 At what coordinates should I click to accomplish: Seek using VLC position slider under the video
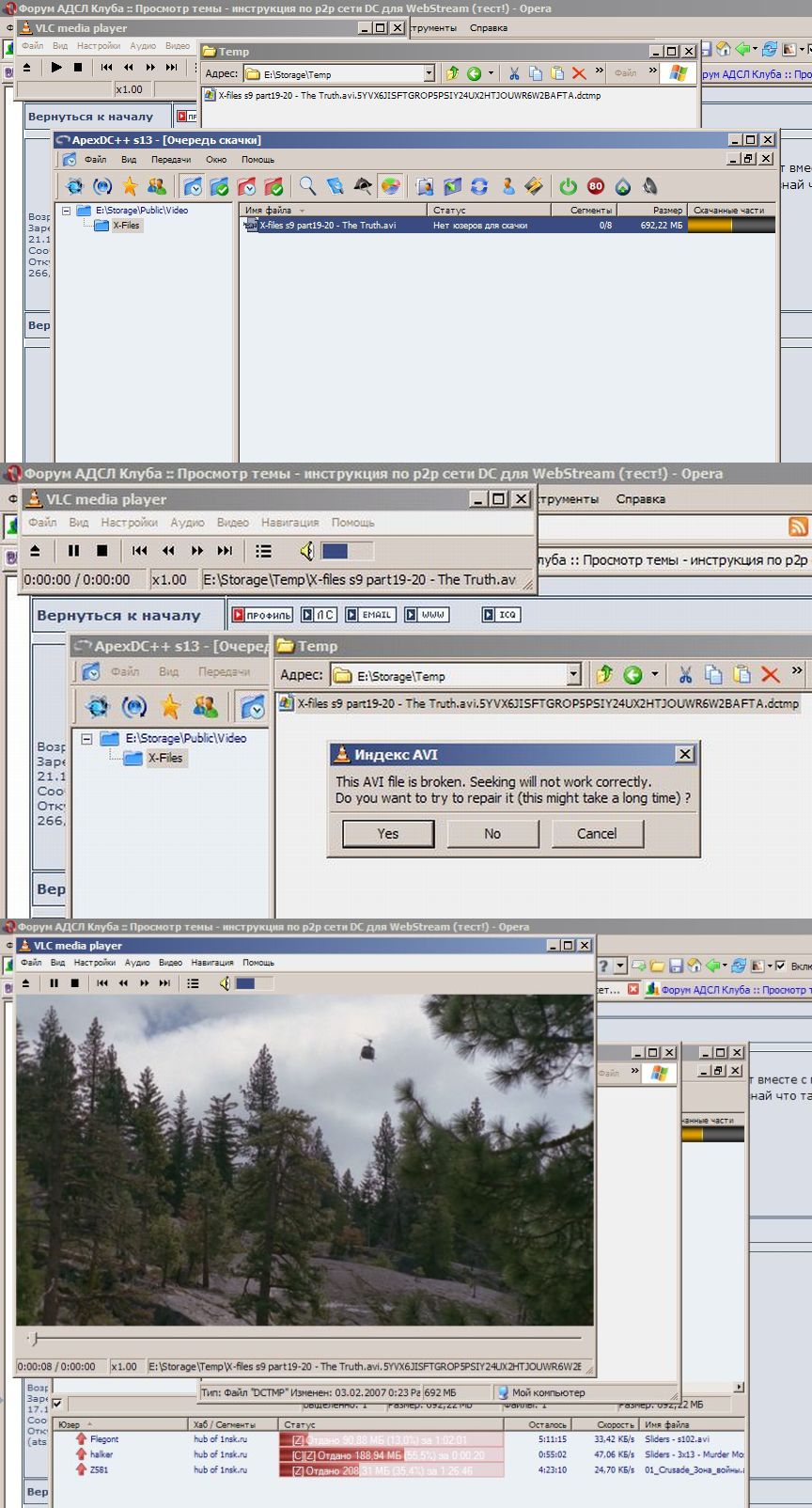tap(305, 1338)
